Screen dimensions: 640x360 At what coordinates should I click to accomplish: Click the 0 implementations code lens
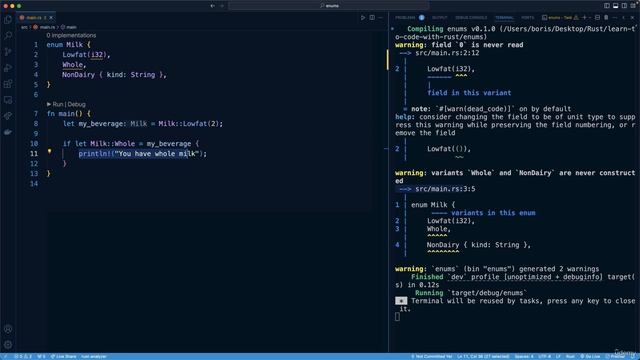[71, 36]
